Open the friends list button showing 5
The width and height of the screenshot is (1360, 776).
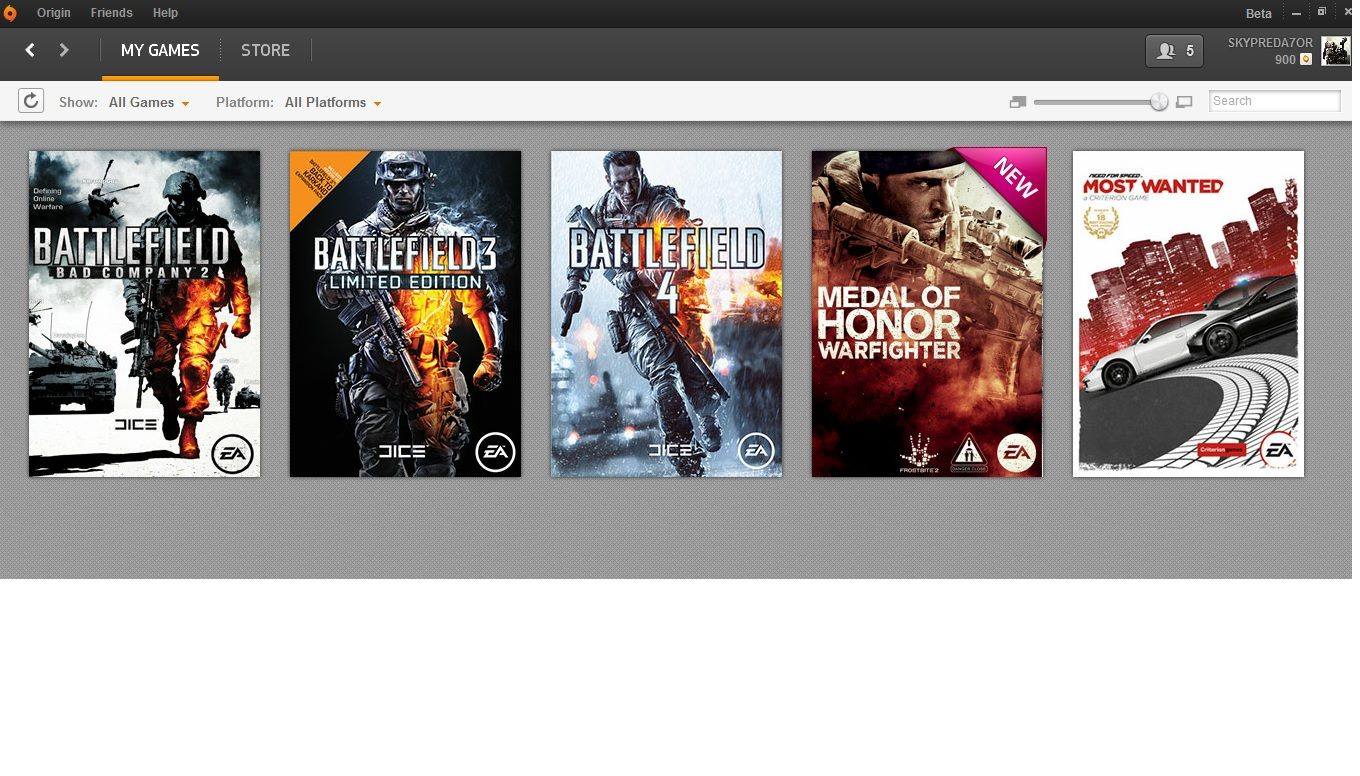[x=1174, y=51]
